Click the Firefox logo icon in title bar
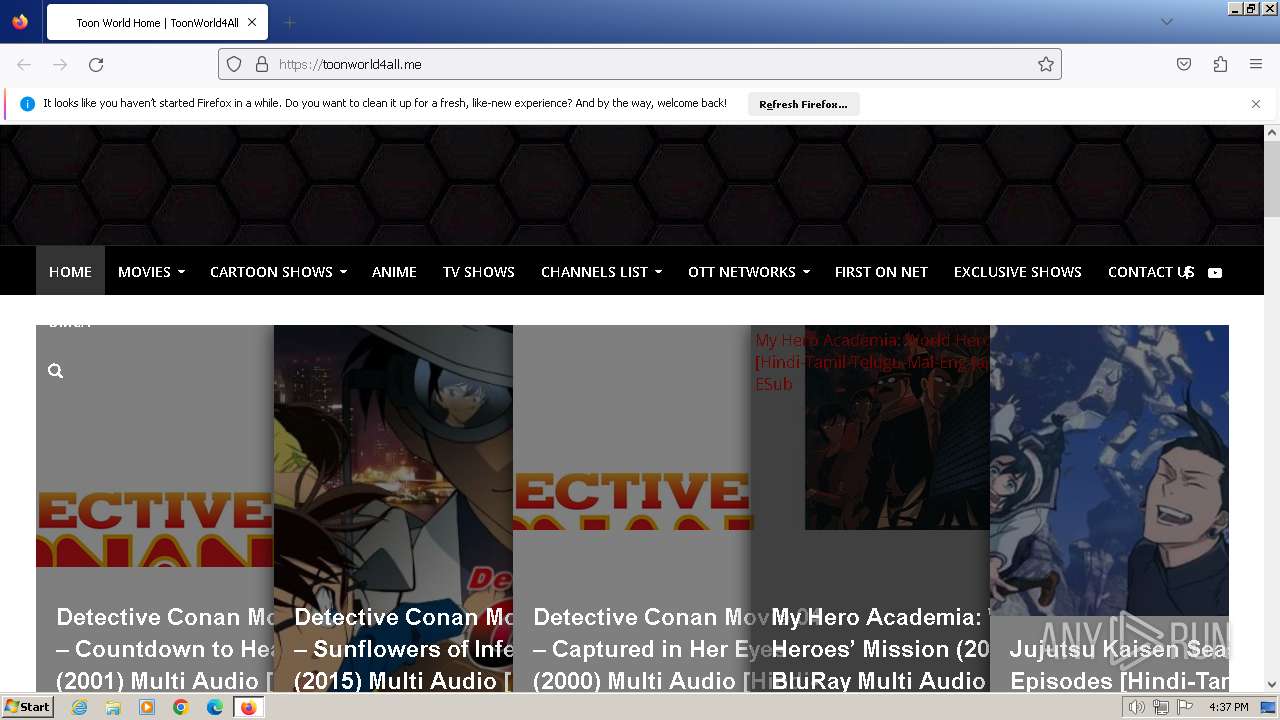This screenshot has height=720, width=1280. [x=20, y=22]
